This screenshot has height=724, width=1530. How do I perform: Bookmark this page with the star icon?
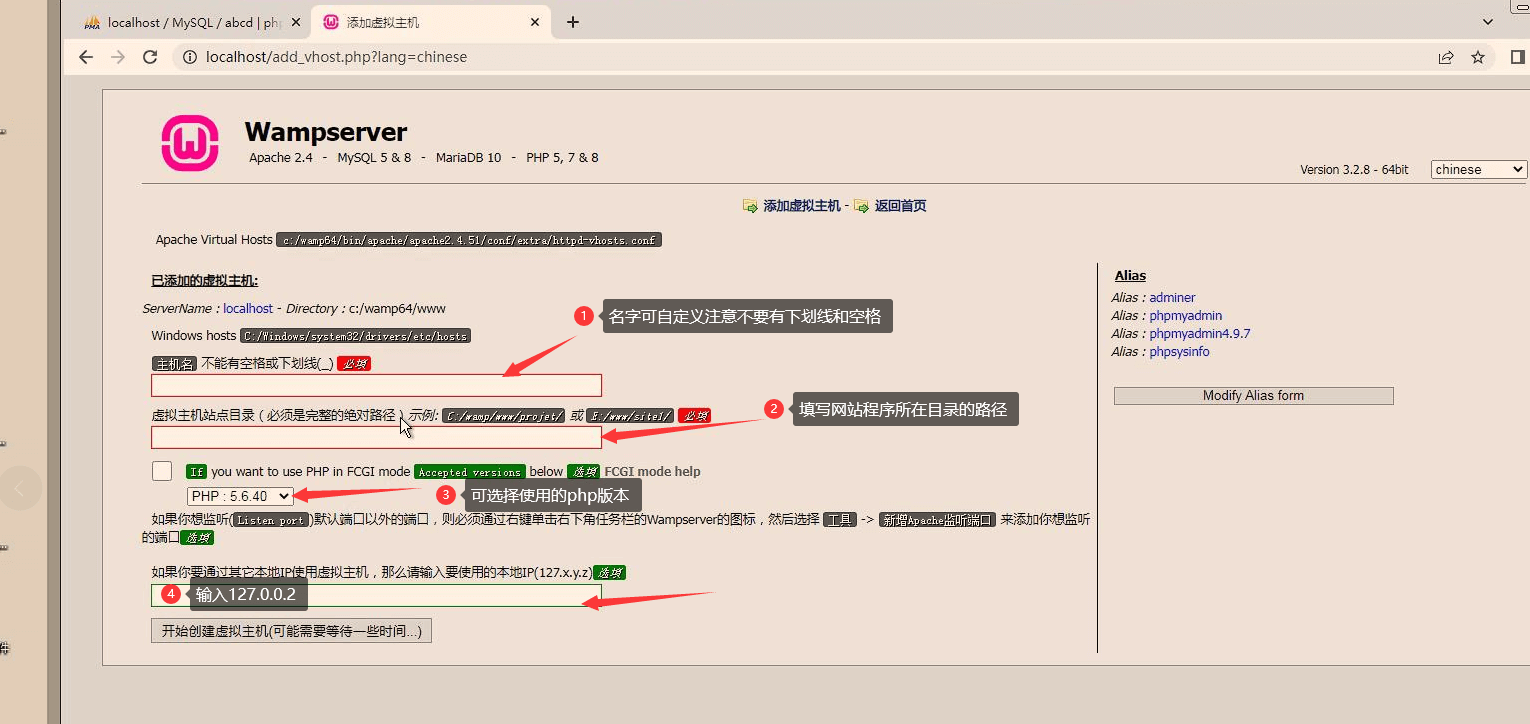pyautogui.click(x=1478, y=57)
